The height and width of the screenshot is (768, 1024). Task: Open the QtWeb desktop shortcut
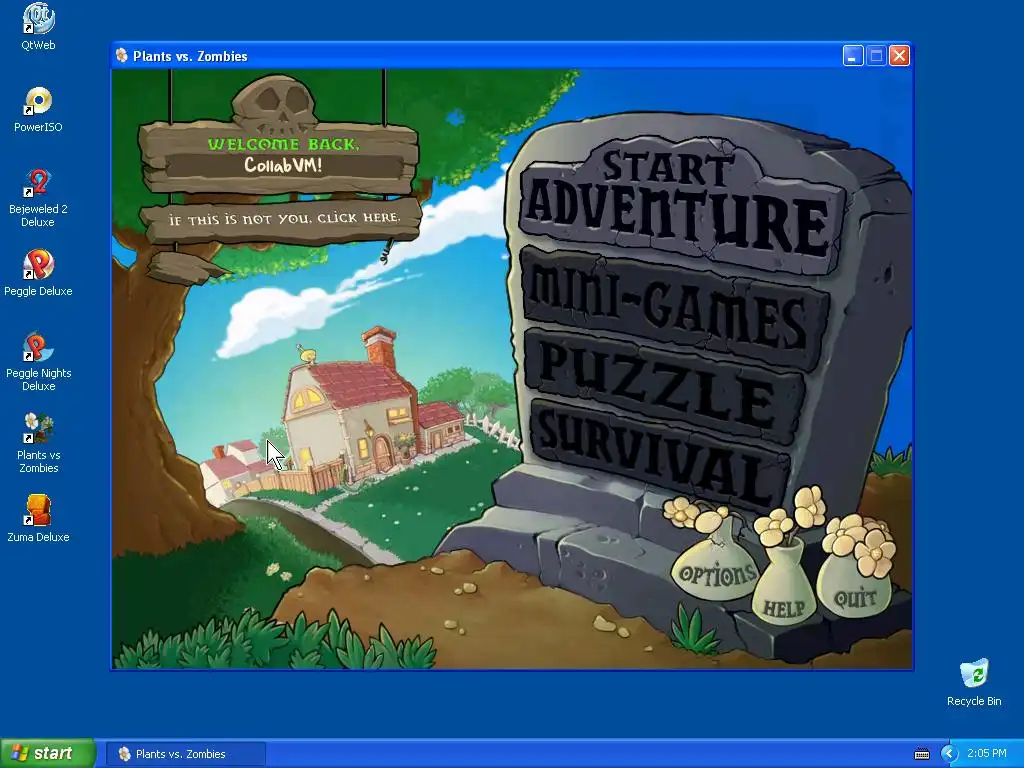point(38,26)
